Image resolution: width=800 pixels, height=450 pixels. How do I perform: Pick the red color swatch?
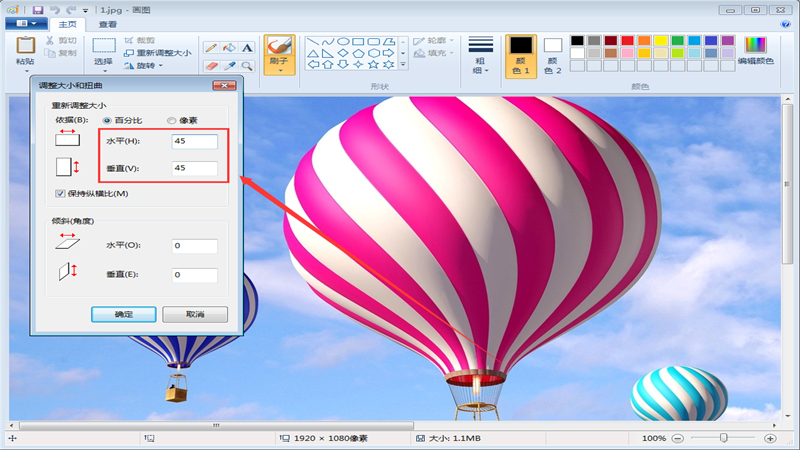[x=627, y=41]
